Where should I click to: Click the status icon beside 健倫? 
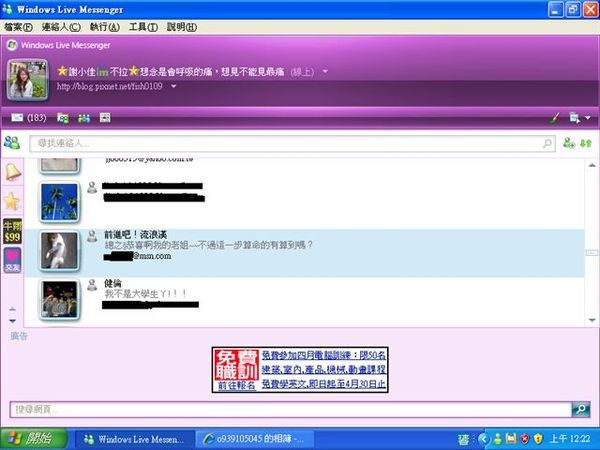(92, 285)
